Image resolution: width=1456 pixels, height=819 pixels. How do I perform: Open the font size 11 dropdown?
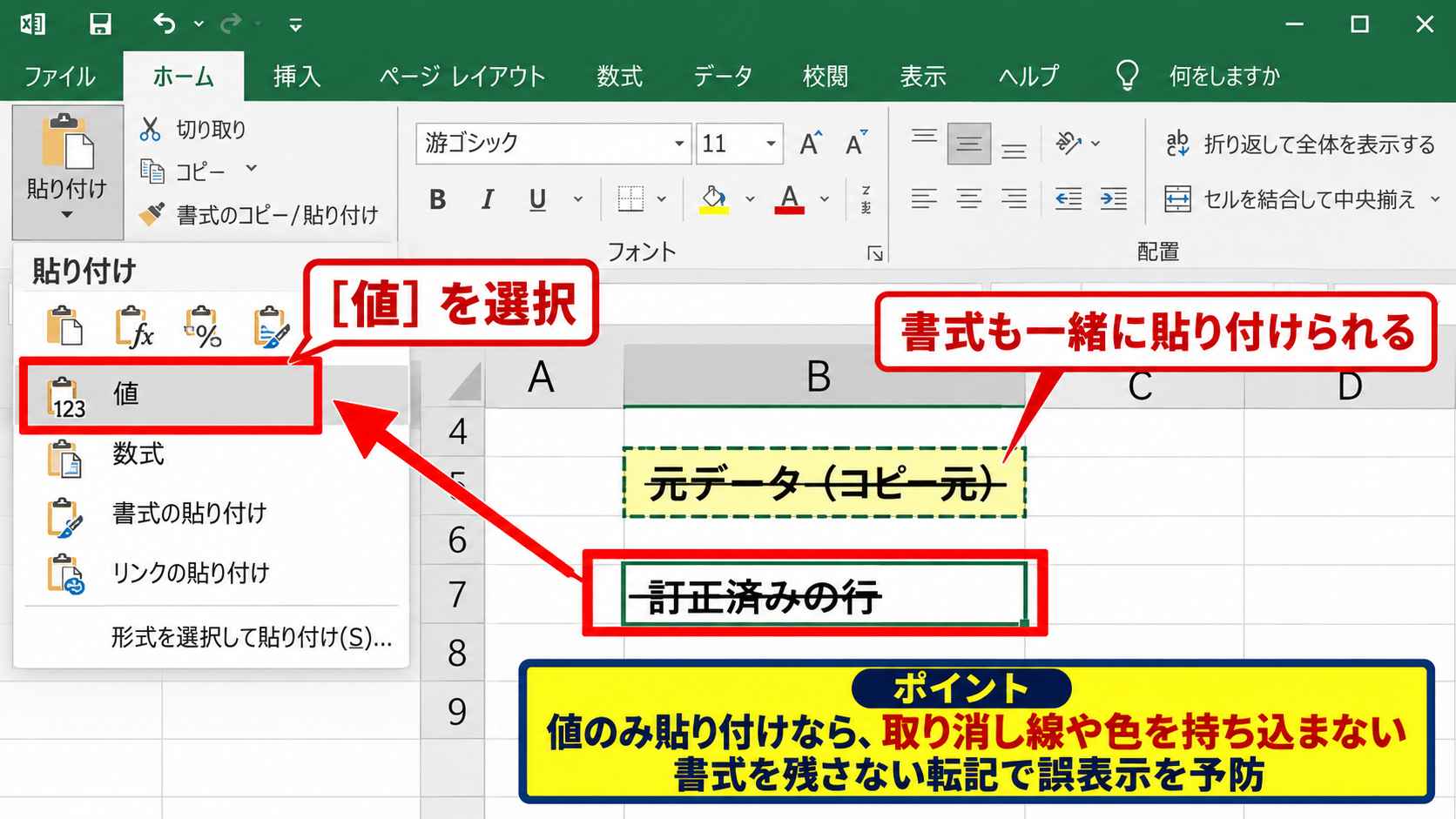pyautogui.click(x=771, y=144)
